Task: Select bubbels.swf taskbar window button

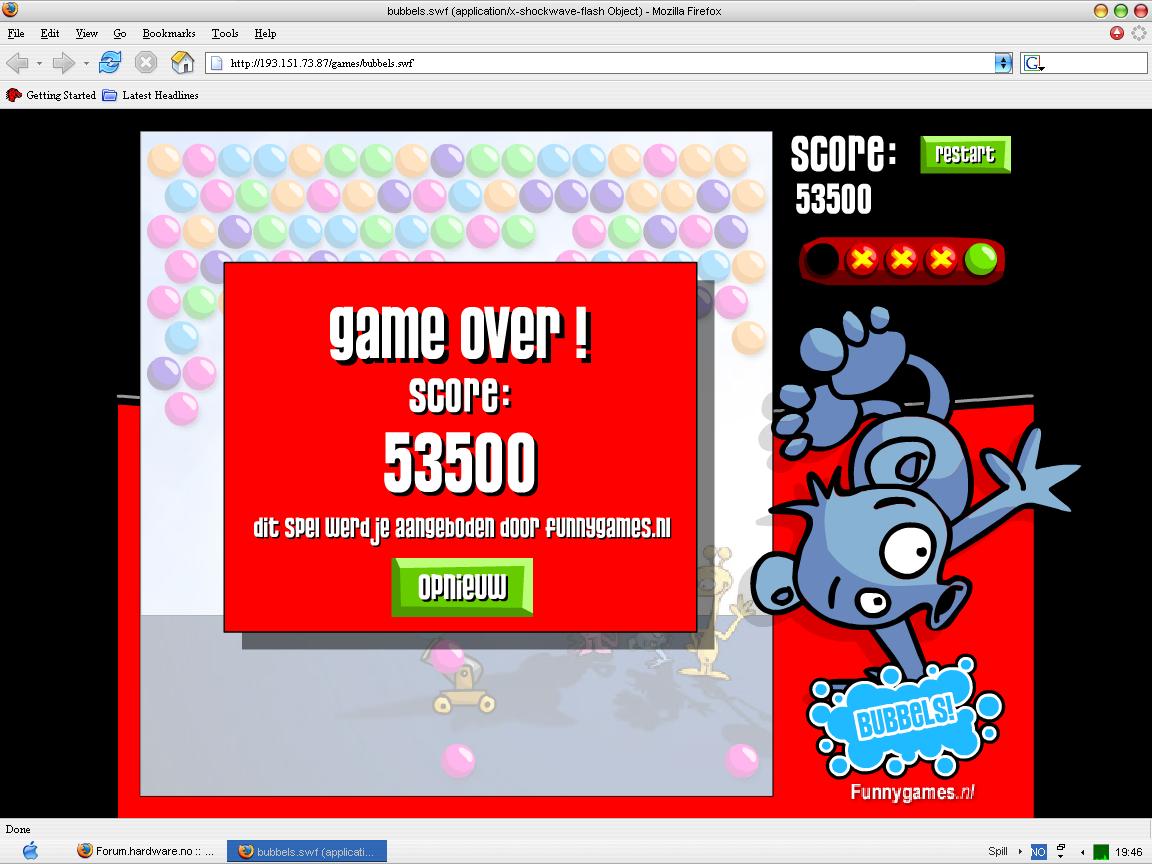Action: (x=306, y=852)
